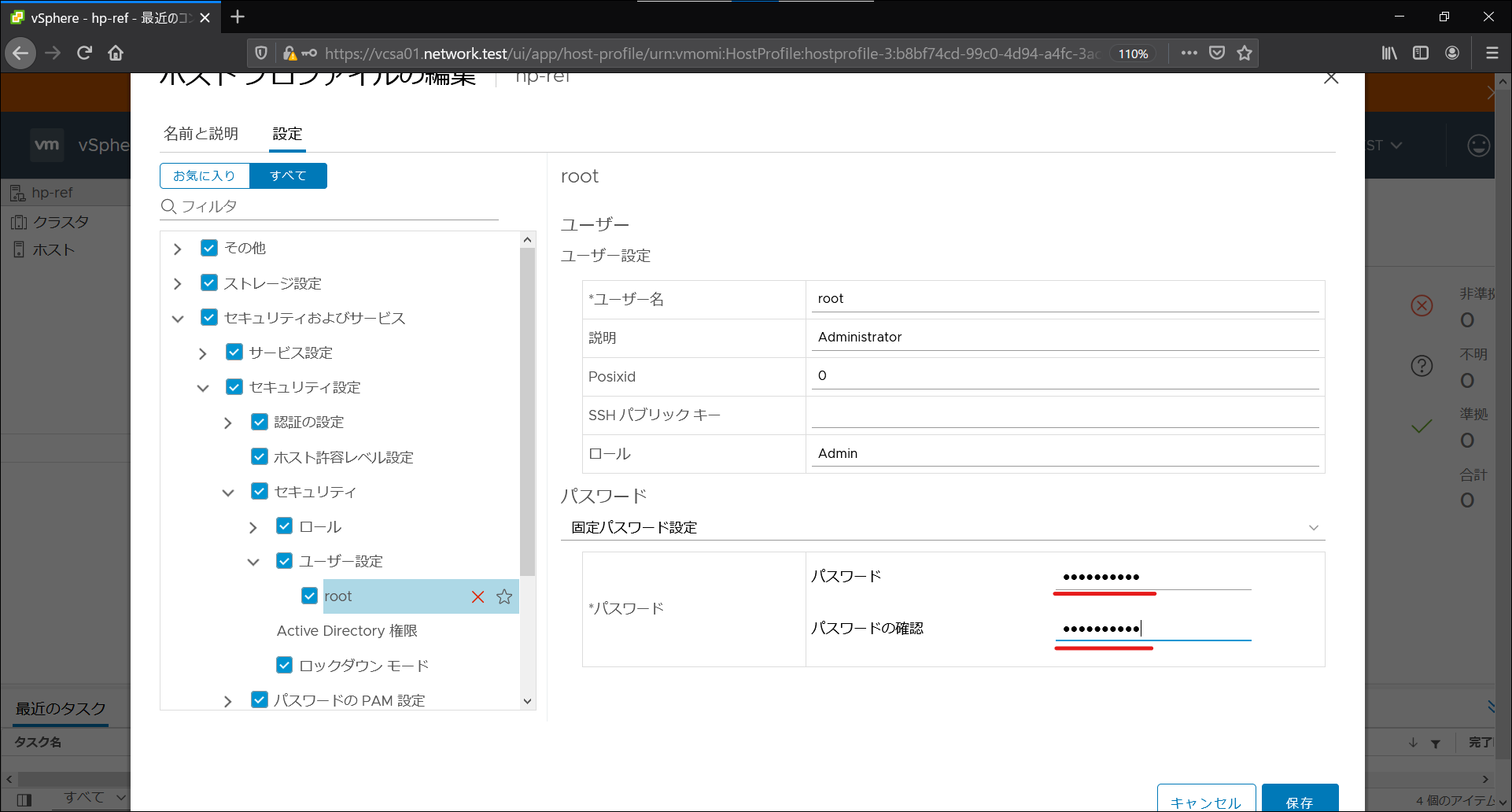Image resolution: width=1512 pixels, height=812 pixels.
Task: Uncheck the ストレージ設定 checkbox
Action: tap(209, 282)
